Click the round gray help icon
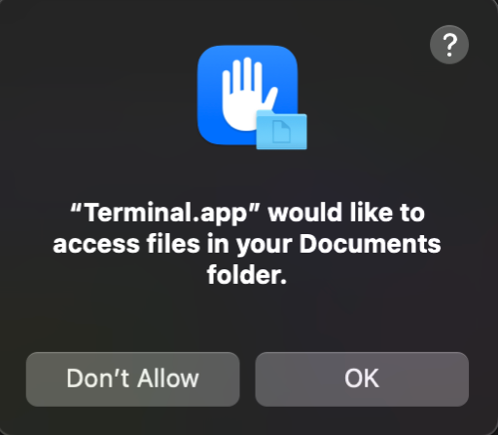 click(449, 44)
